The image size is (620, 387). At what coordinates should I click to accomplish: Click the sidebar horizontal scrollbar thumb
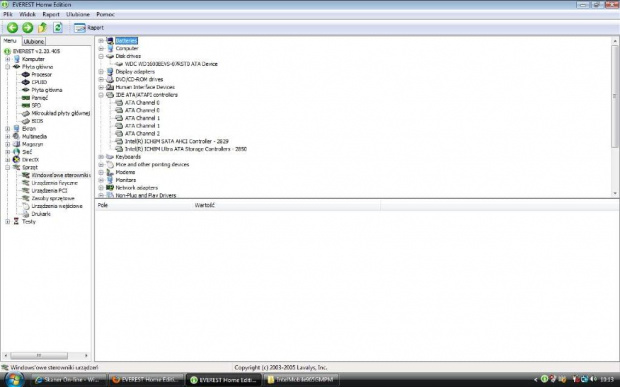coord(39,355)
